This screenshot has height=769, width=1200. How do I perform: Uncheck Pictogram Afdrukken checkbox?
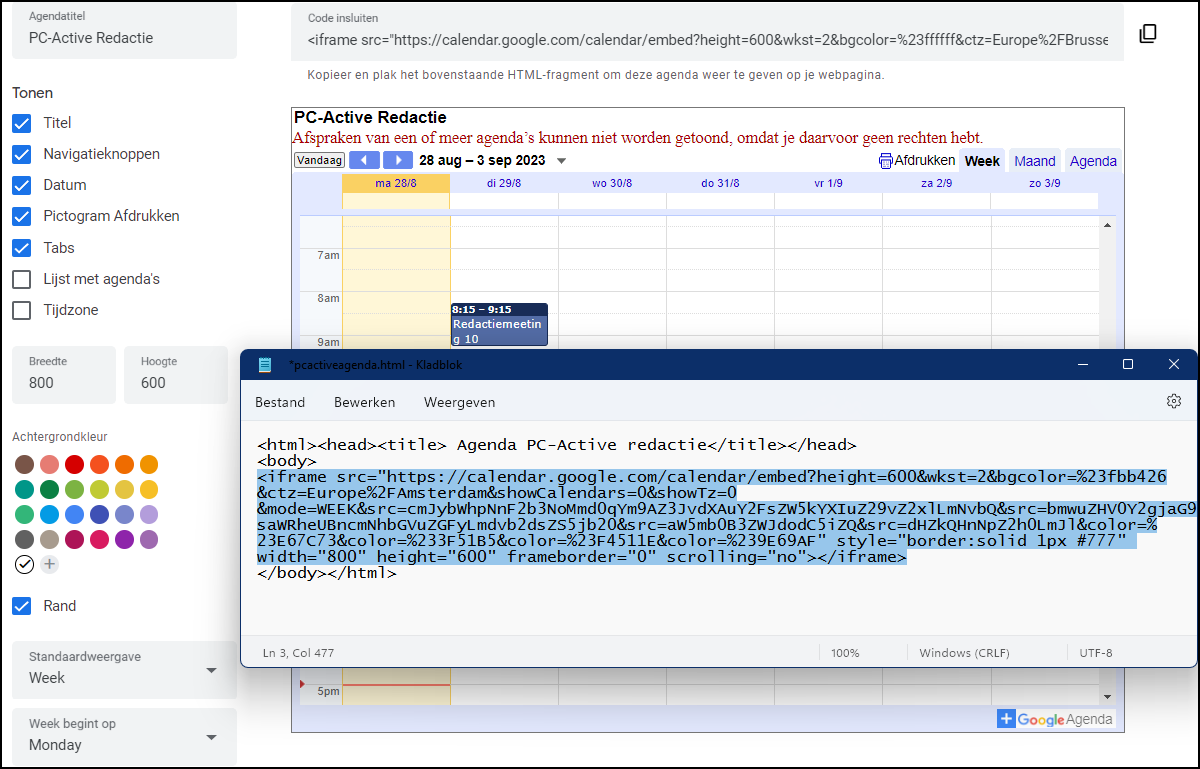[x=22, y=216]
